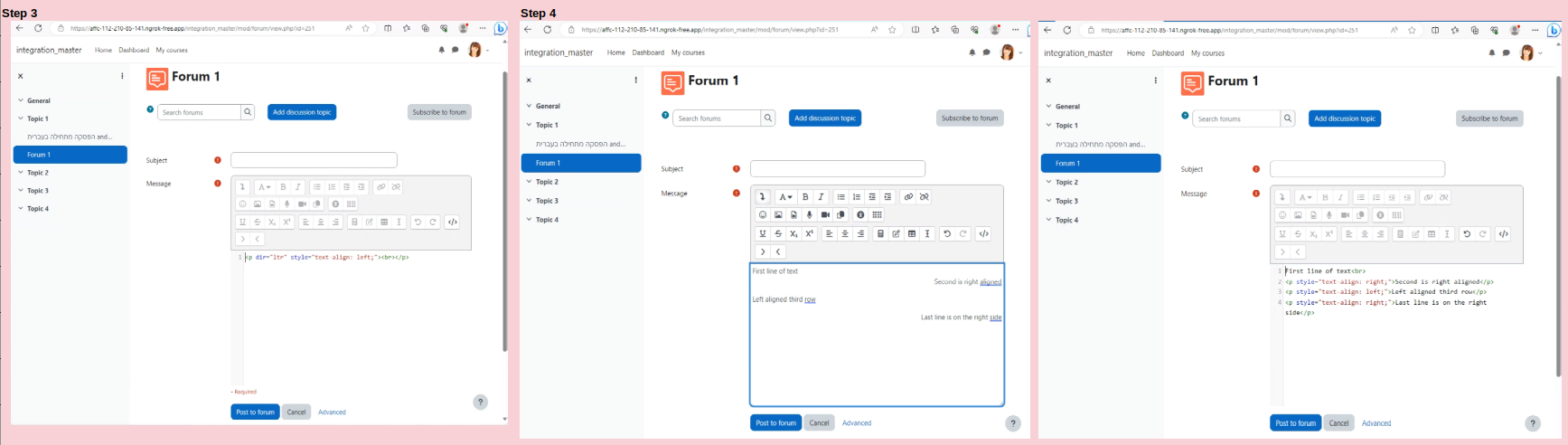Click page scrollbar in the left screenshot

[x=504, y=213]
